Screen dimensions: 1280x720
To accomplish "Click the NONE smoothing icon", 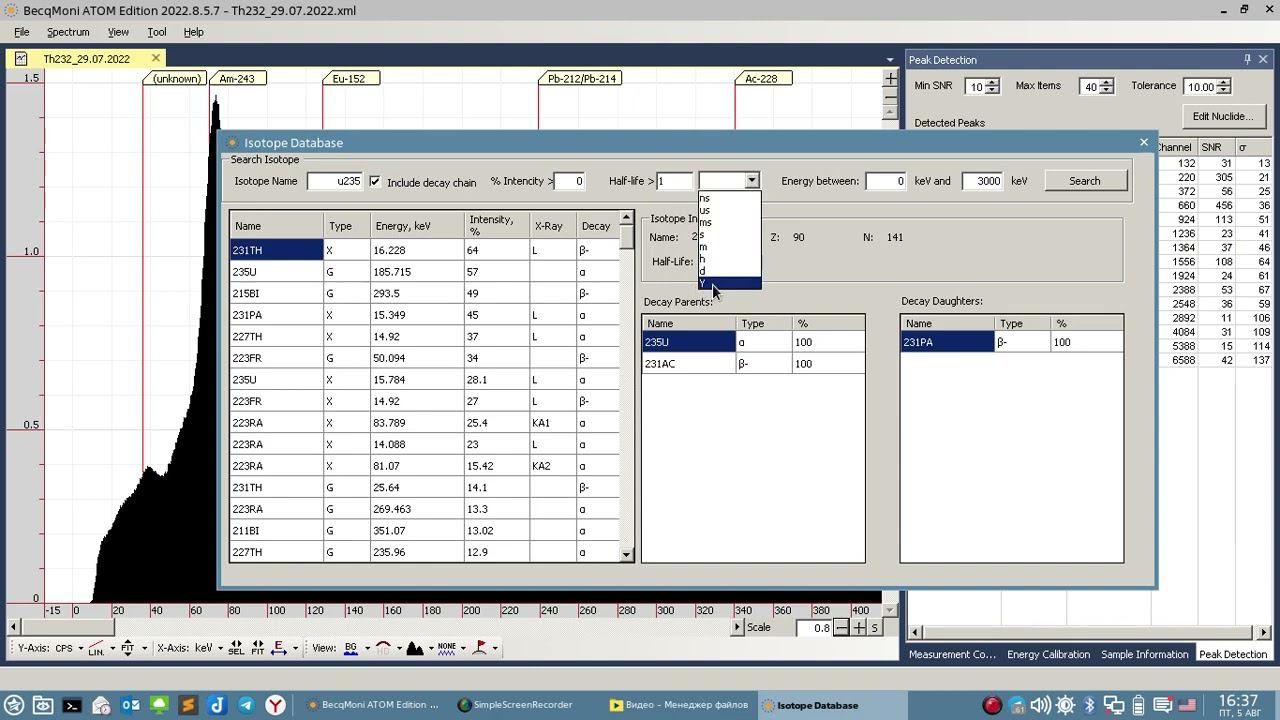I will pyautogui.click(x=446, y=648).
